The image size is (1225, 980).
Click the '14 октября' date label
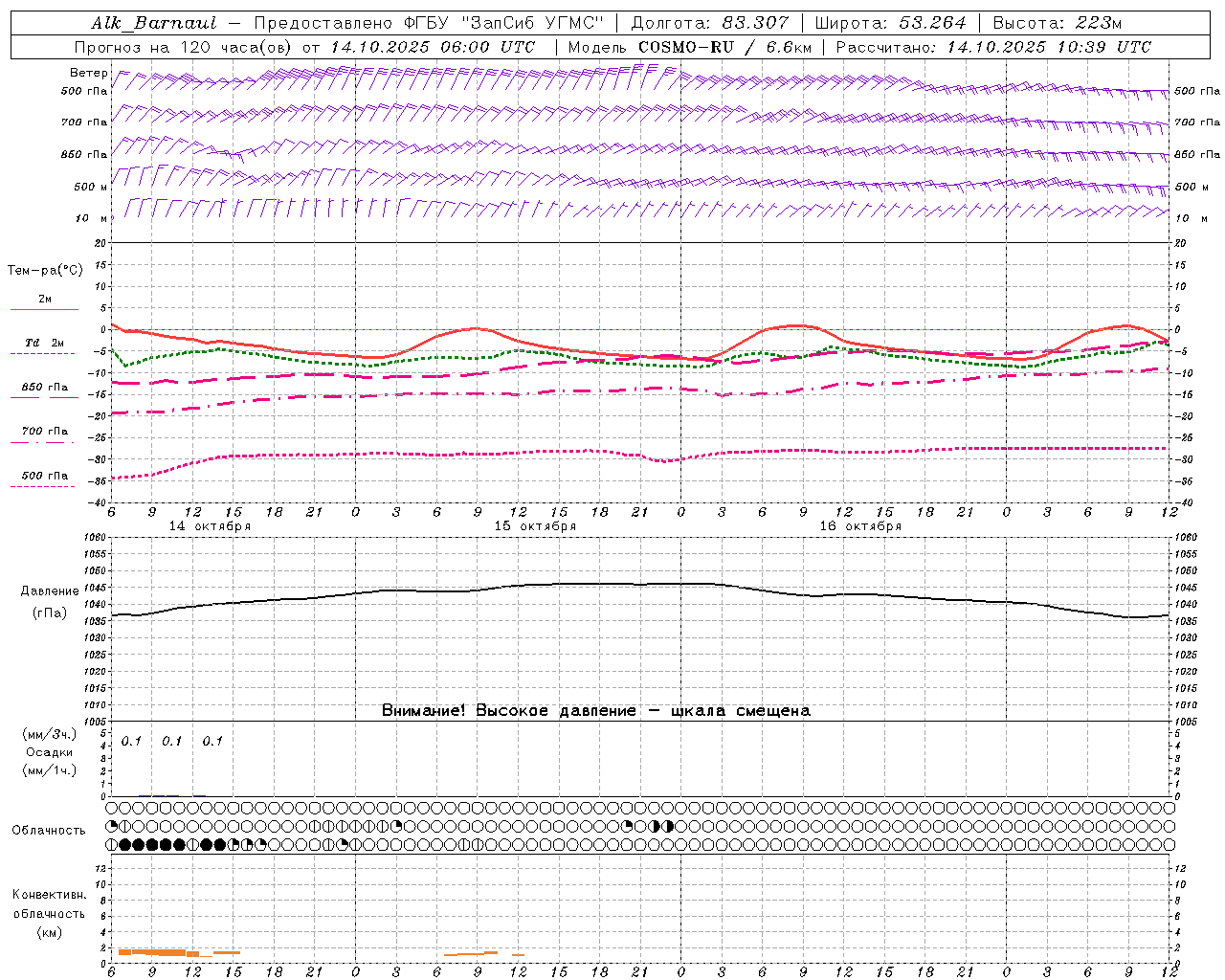click(210, 526)
